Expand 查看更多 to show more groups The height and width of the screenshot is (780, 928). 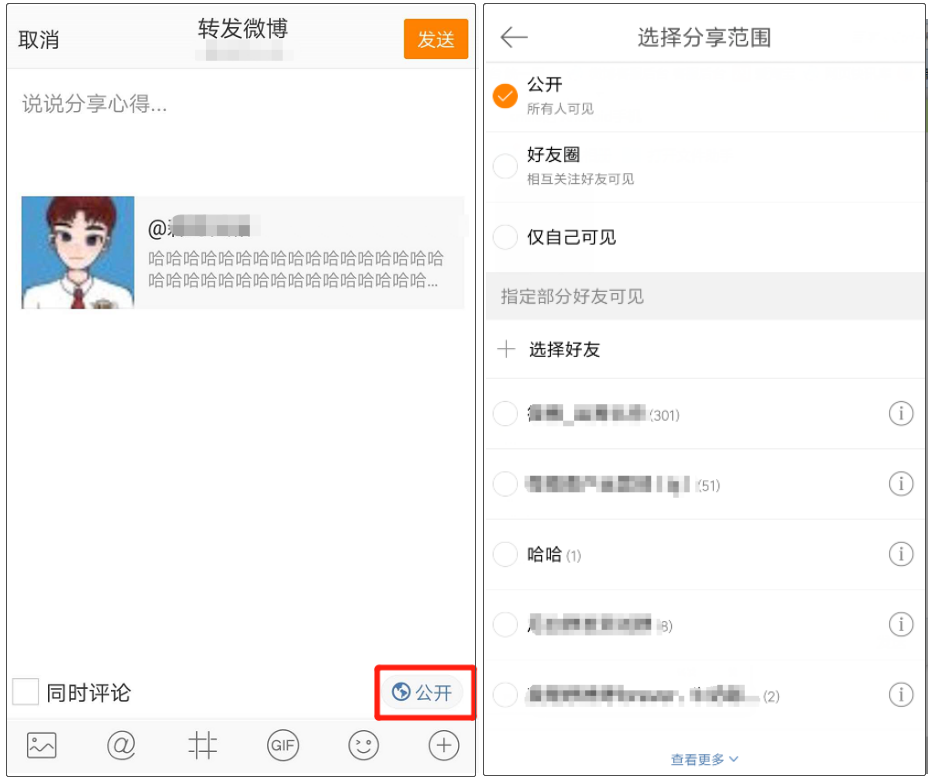[704, 758]
